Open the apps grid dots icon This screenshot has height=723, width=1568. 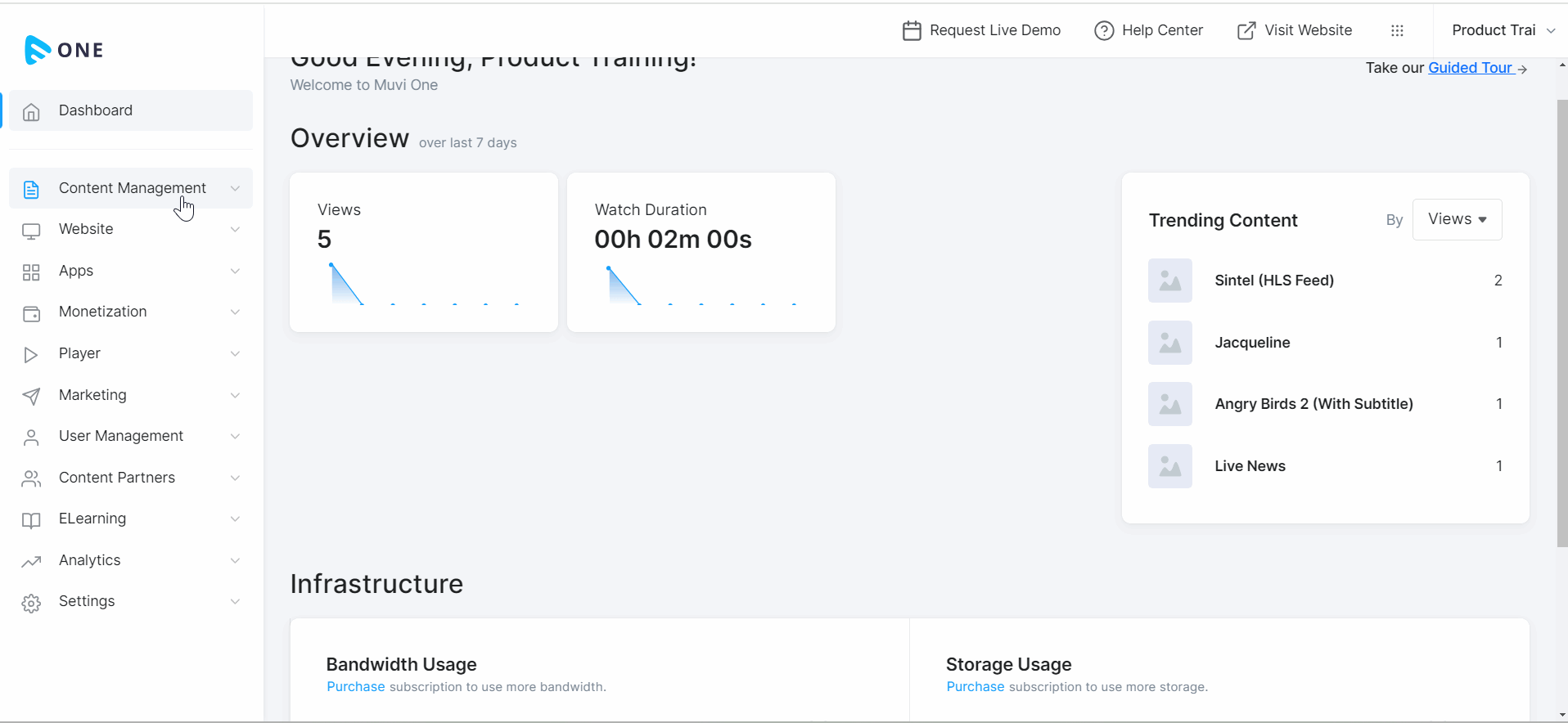click(1397, 31)
